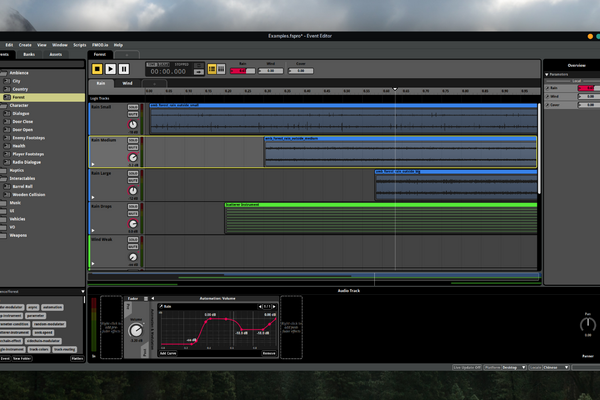Open the Scripts menu
Image resolution: width=600 pixels, height=400 pixels.
(x=80, y=45)
